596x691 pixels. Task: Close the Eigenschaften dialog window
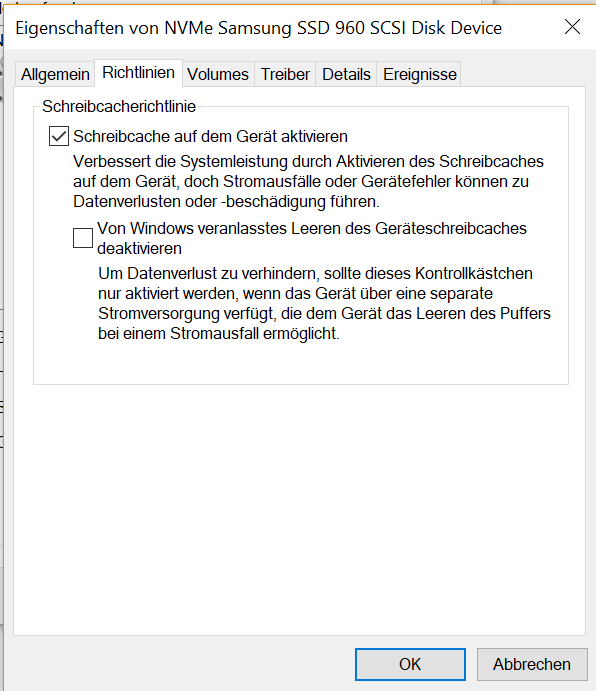tap(572, 27)
